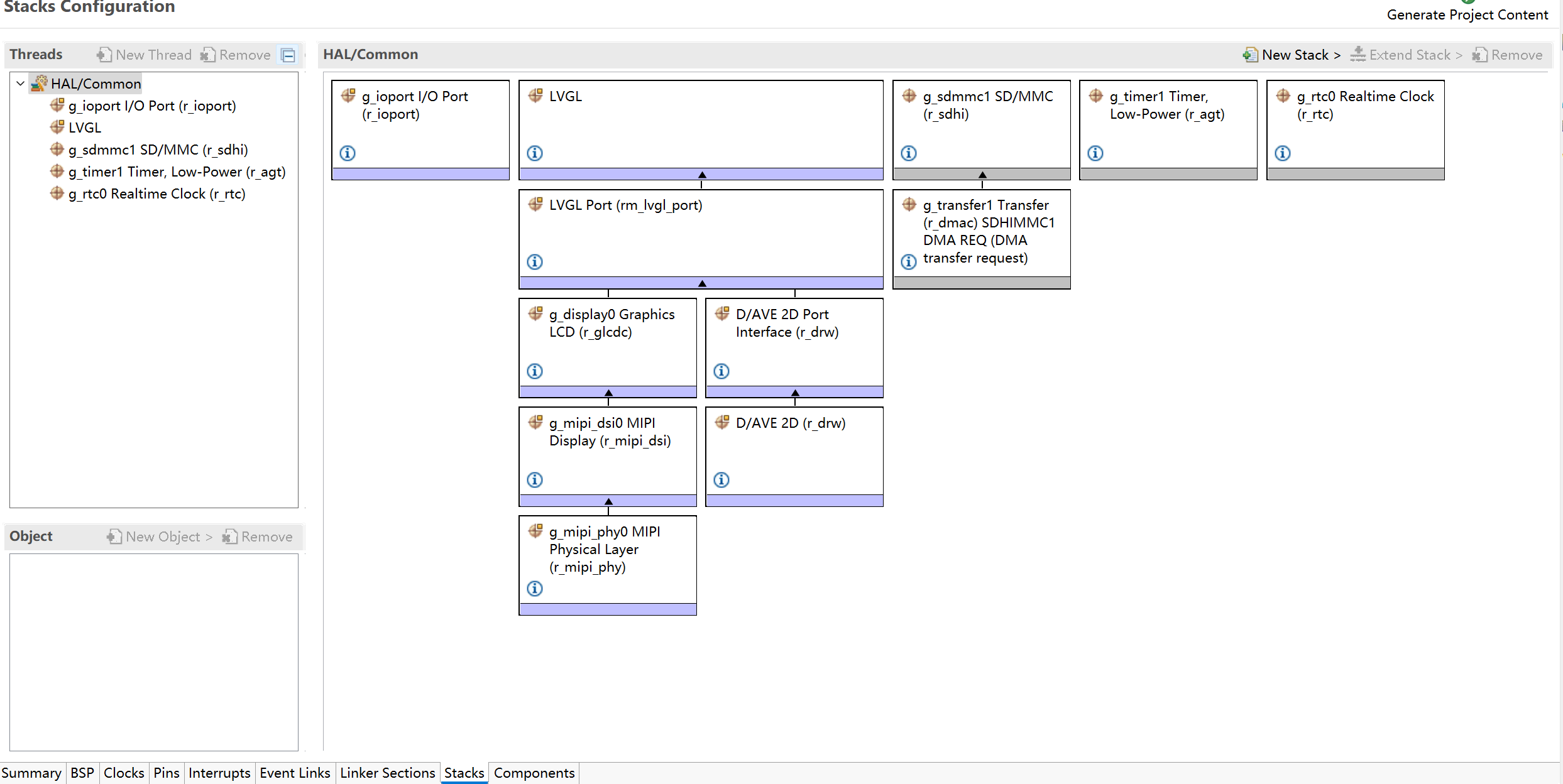Open the Pins tab
The width and height of the screenshot is (1563, 784).
point(167,773)
